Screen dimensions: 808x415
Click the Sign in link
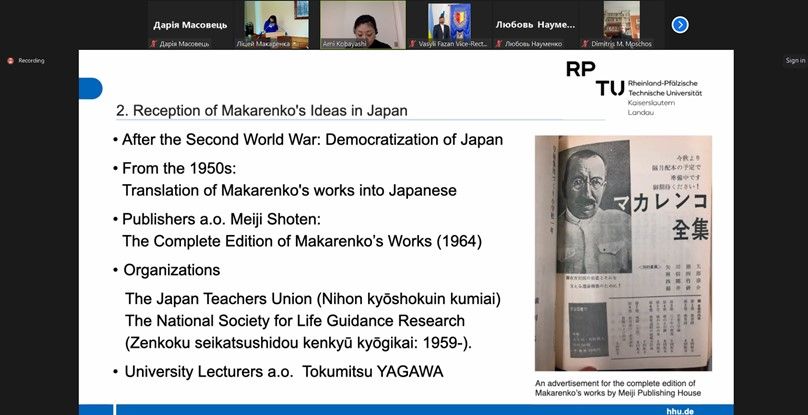(x=794, y=60)
